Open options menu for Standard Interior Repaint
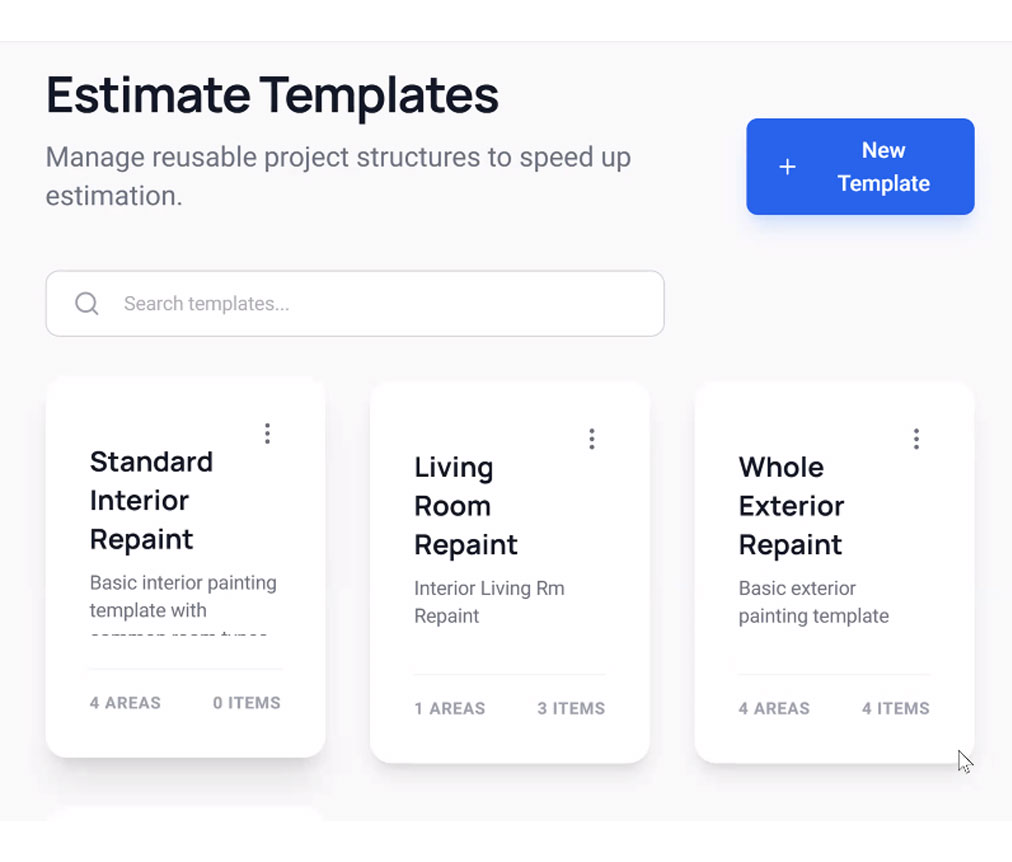1012x862 pixels. [x=267, y=434]
